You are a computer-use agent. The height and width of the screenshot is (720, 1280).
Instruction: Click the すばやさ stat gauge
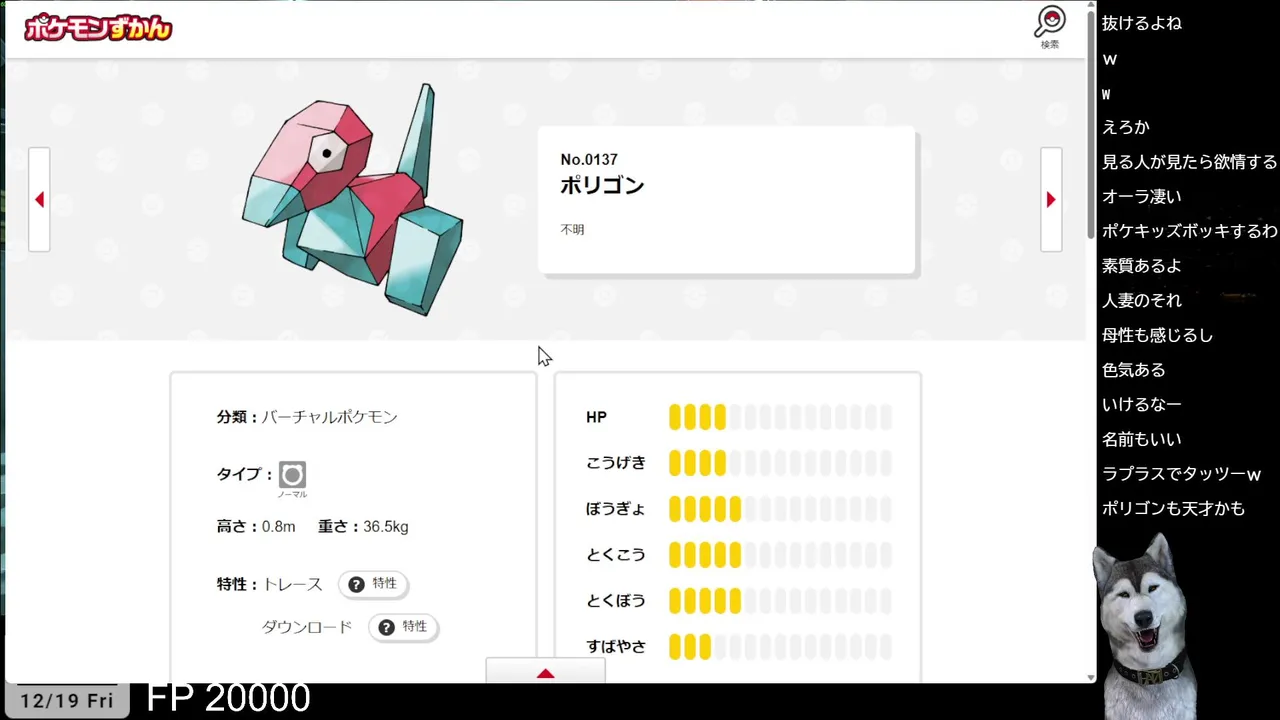(x=780, y=647)
